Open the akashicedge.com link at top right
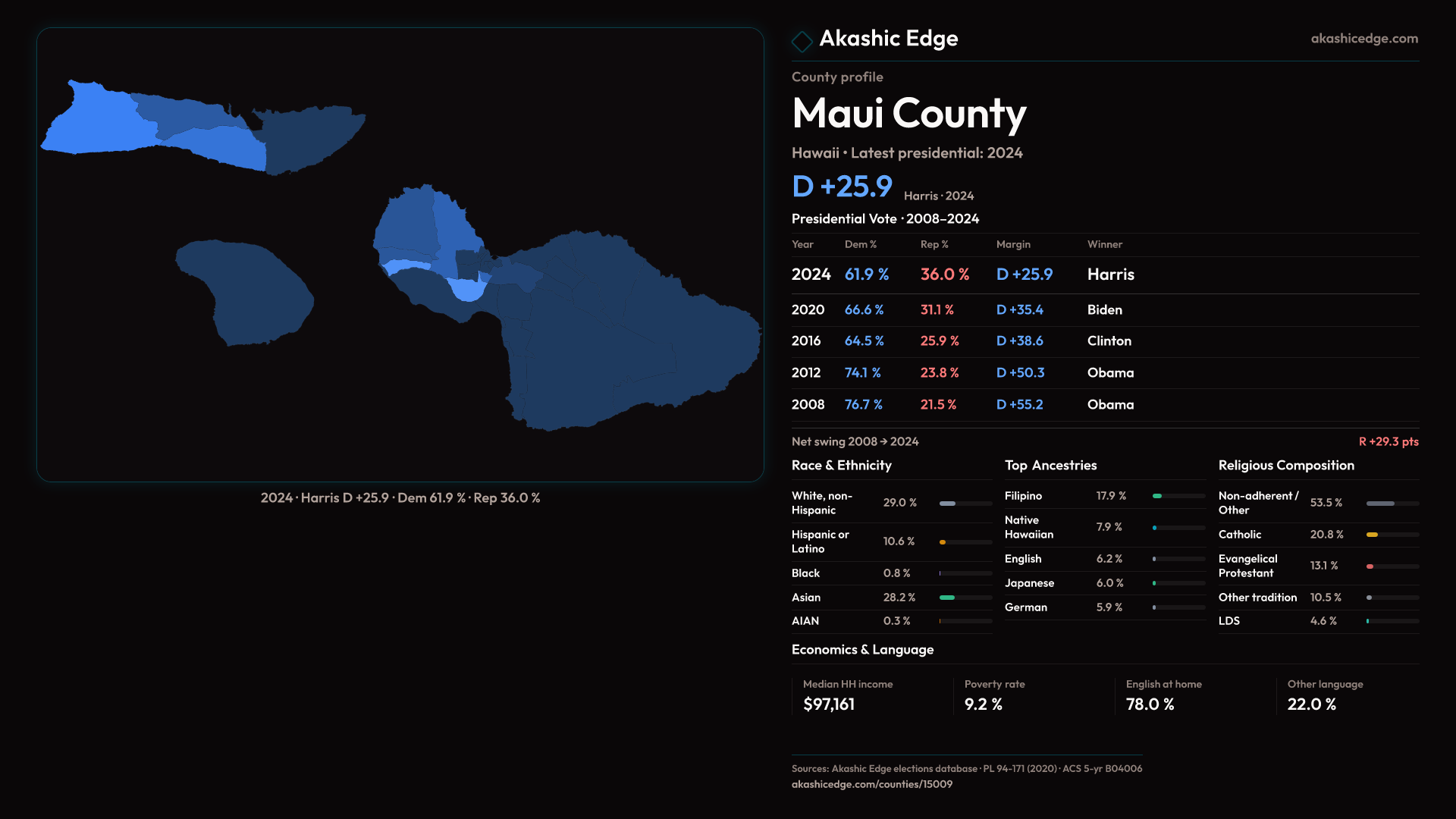The width and height of the screenshot is (1456, 819). pos(1363,39)
